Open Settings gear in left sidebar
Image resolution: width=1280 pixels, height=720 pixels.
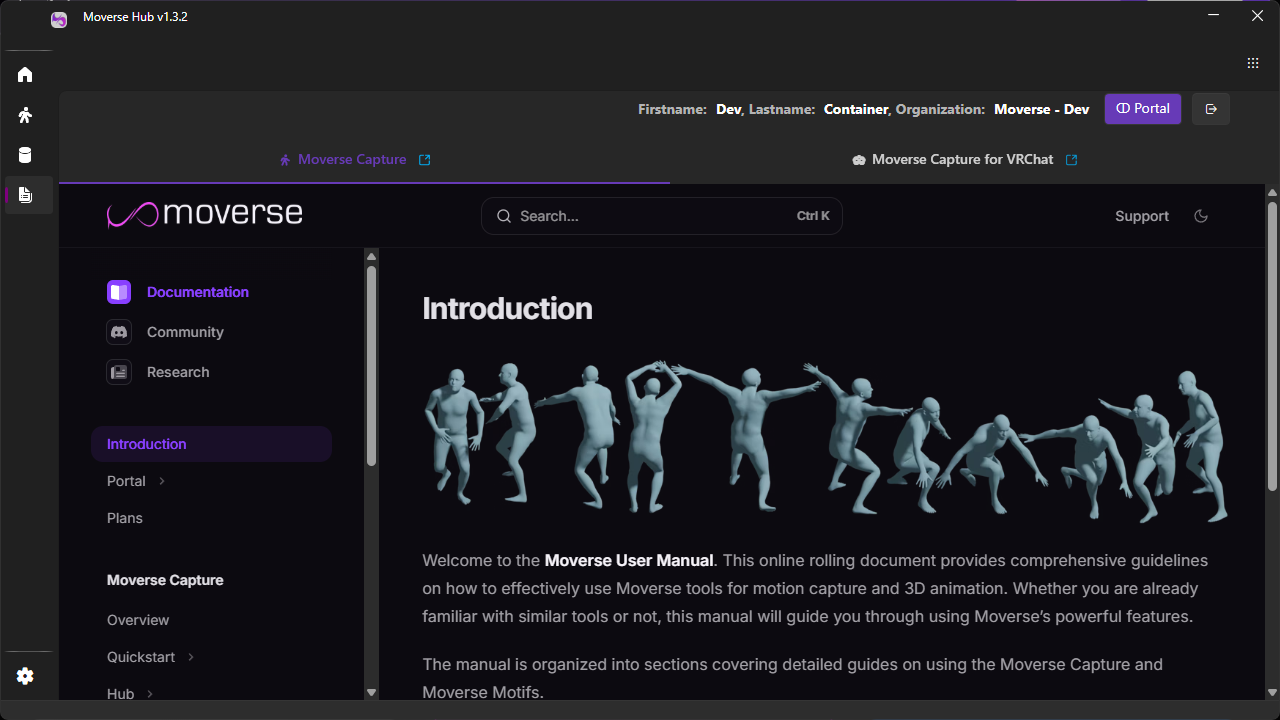tap(25, 676)
